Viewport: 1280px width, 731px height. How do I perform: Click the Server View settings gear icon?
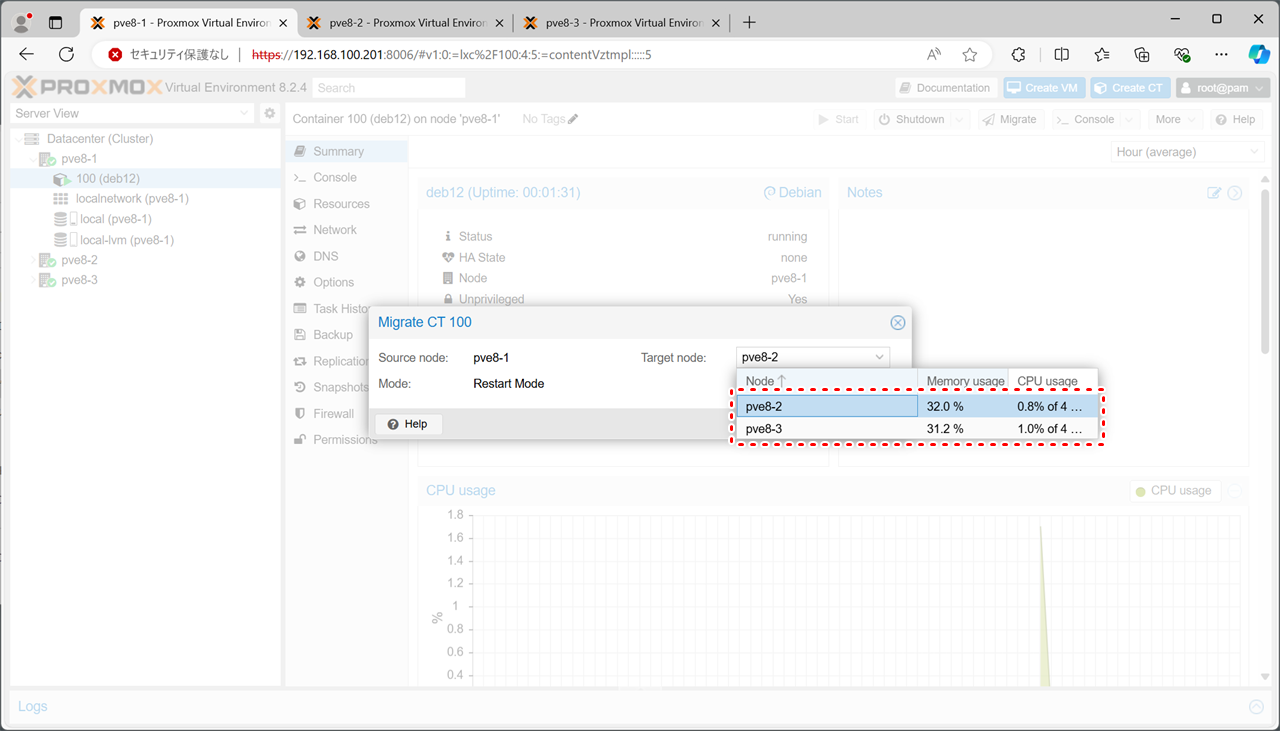[269, 114]
